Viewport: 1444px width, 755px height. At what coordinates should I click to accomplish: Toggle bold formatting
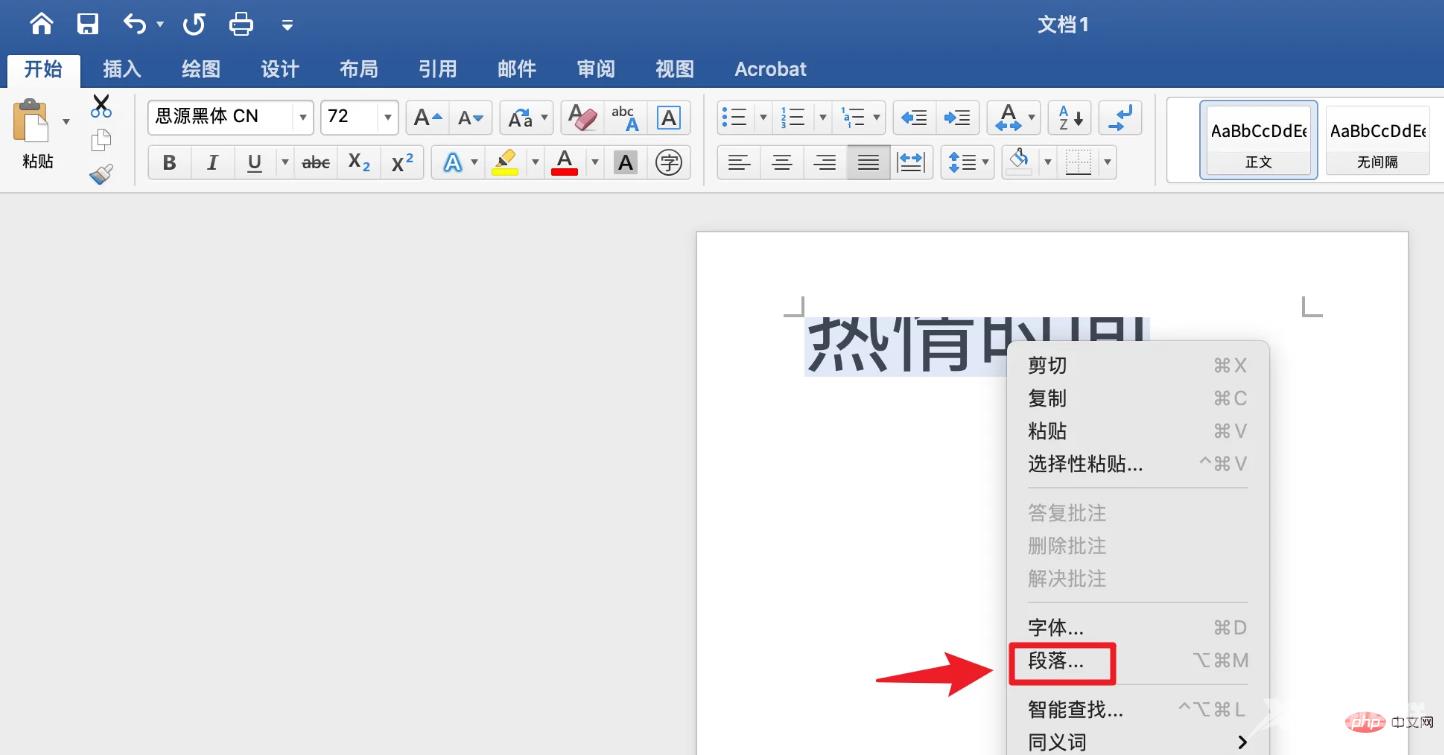169,162
